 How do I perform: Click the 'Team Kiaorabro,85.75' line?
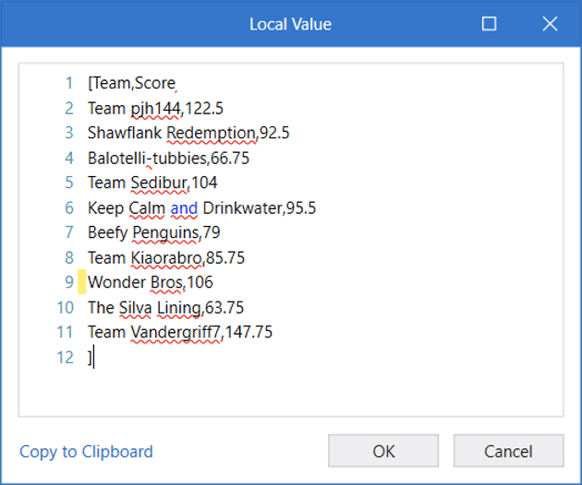point(166,258)
